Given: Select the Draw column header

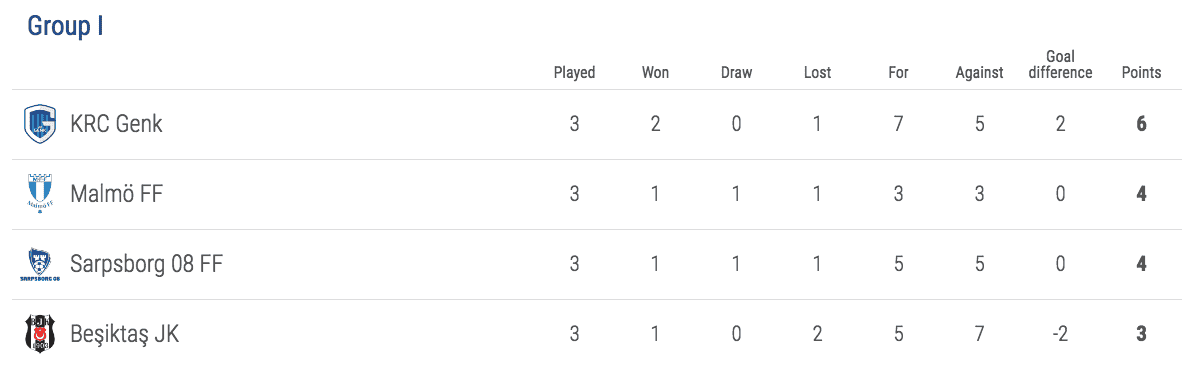Looking at the screenshot, I should pos(736,73).
